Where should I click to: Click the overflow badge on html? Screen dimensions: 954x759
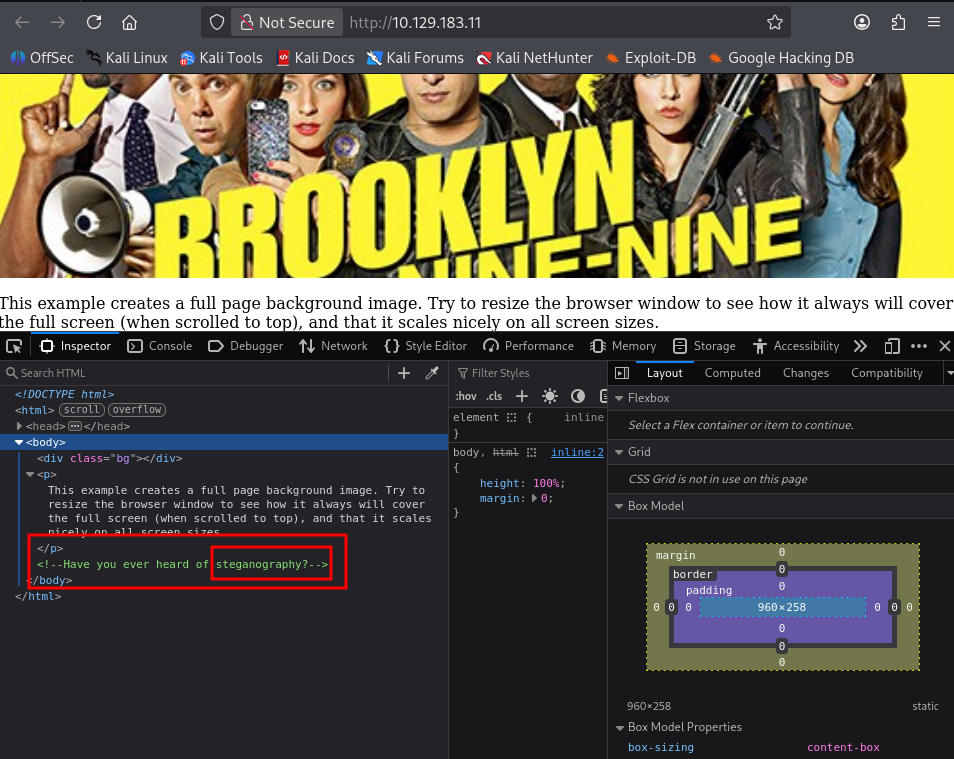pos(137,410)
